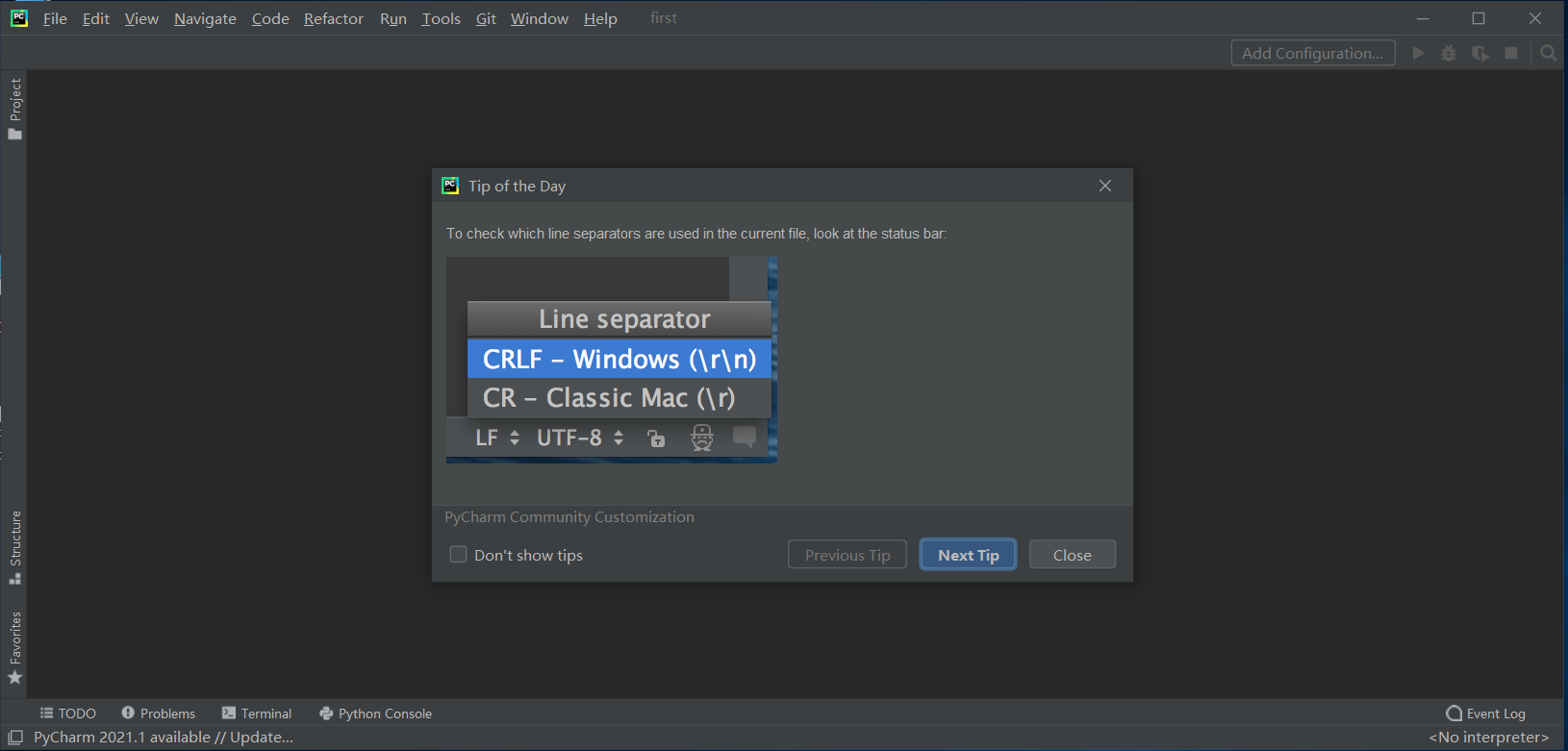Click the Next Tip button
The height and width of the screenshot is (751, 1568).
pos(968,555)
